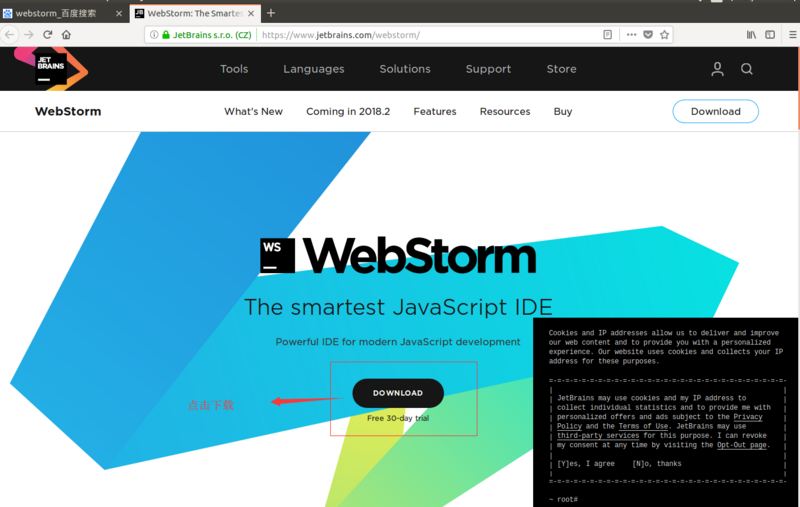The image size is (800, 507).
Task: Open a new tab with the plus button
Action: [x=271, y=13]
